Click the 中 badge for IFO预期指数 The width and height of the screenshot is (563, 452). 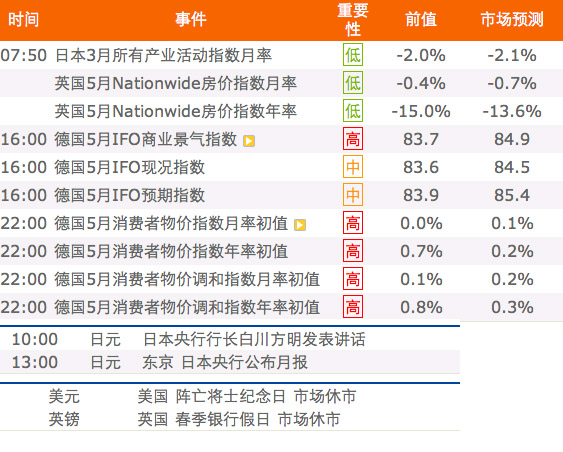click(x=353, y=195)
